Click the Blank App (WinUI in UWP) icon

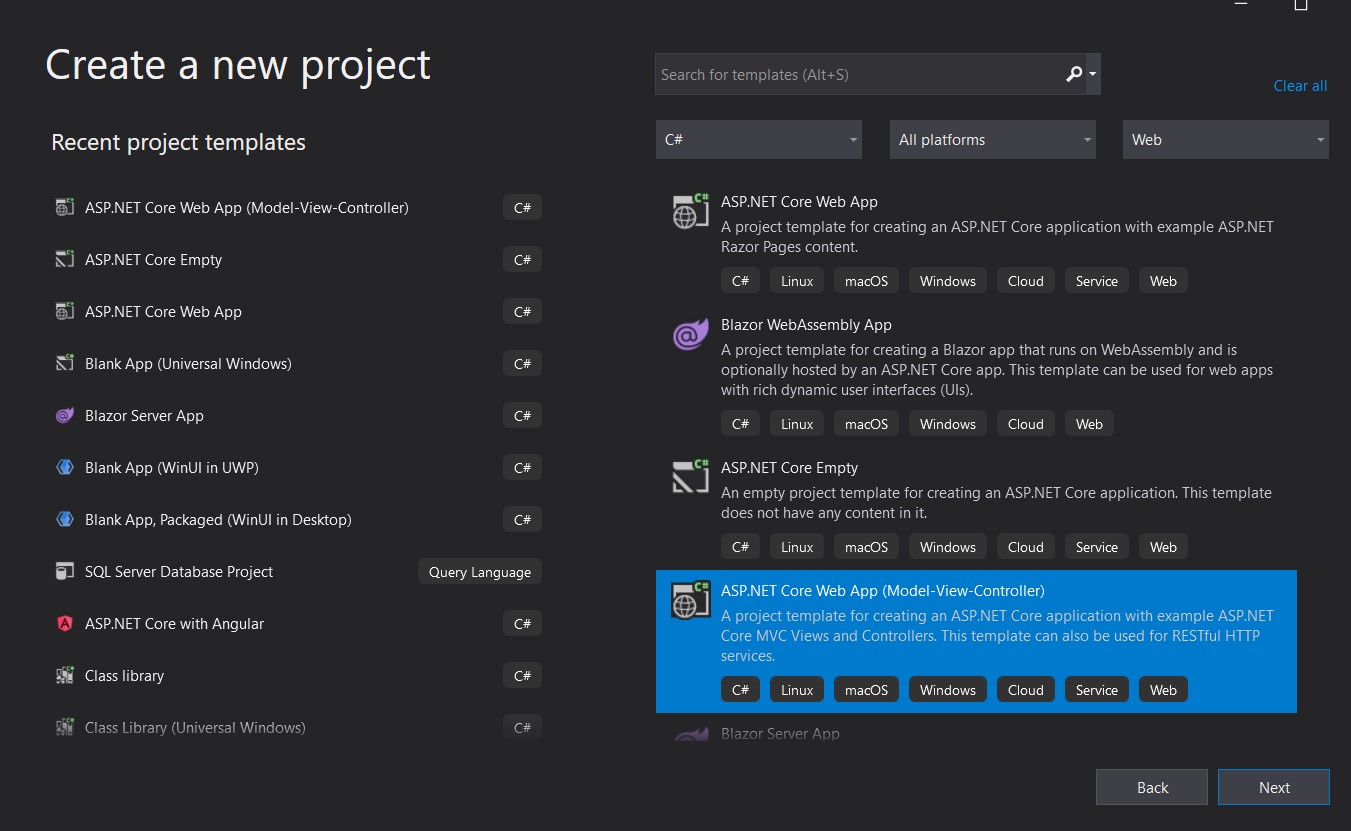[65, 468]
